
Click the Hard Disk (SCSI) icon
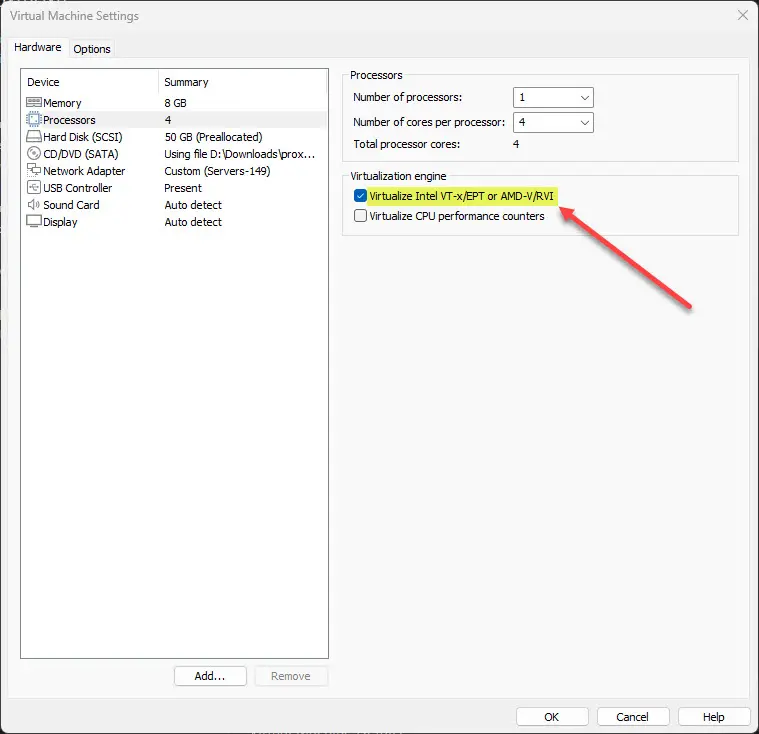click(33, 137)
